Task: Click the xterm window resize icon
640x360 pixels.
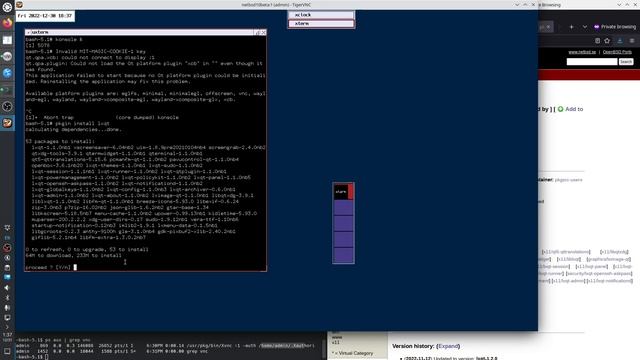Action: [x=258, y=32]
